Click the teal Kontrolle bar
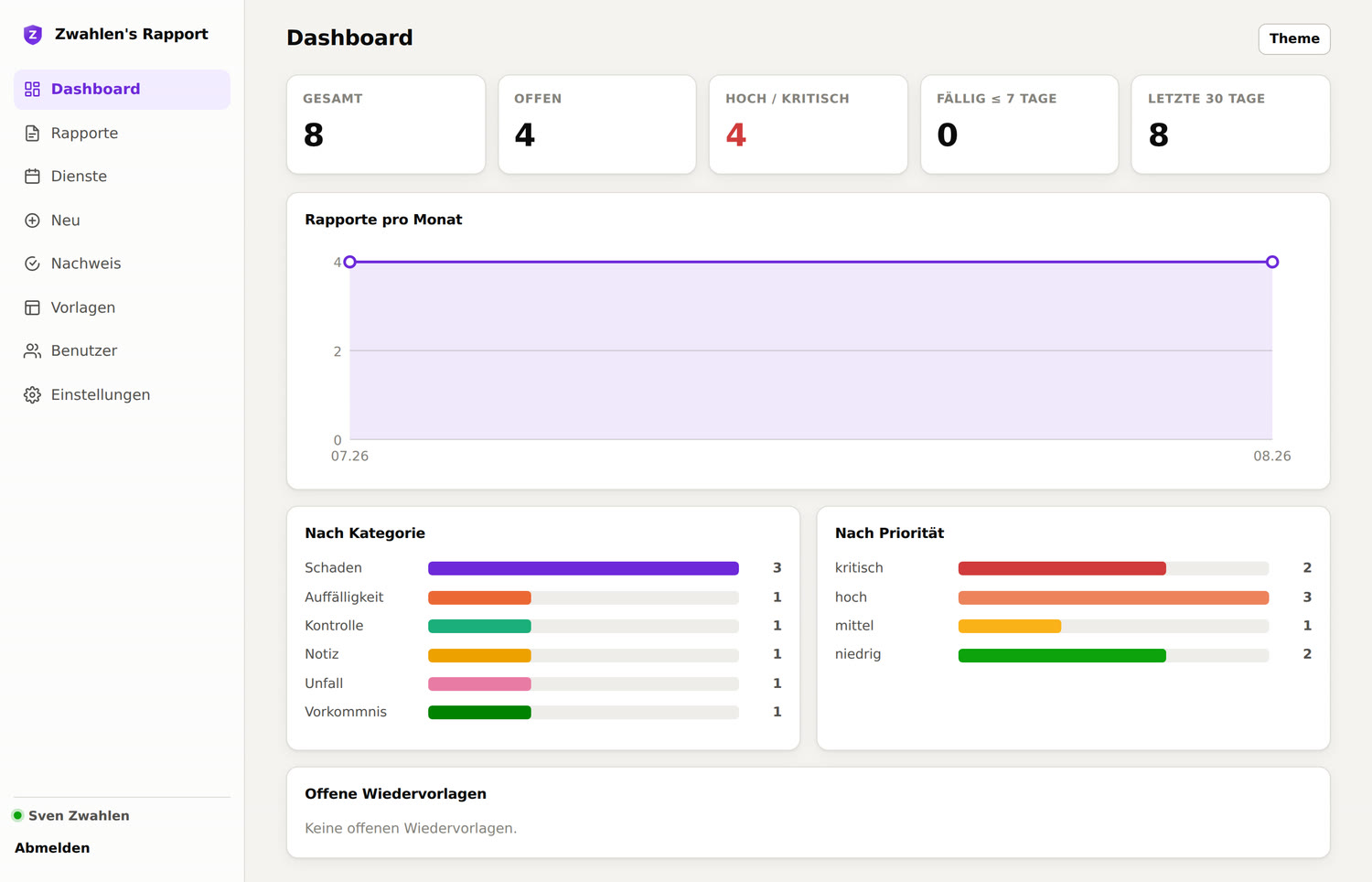 [479, 626]
